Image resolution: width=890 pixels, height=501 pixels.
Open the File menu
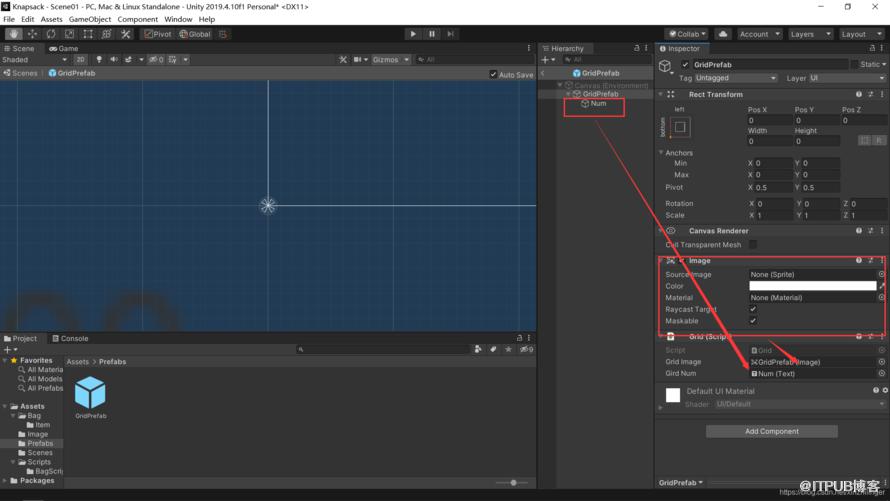(9, 19)
